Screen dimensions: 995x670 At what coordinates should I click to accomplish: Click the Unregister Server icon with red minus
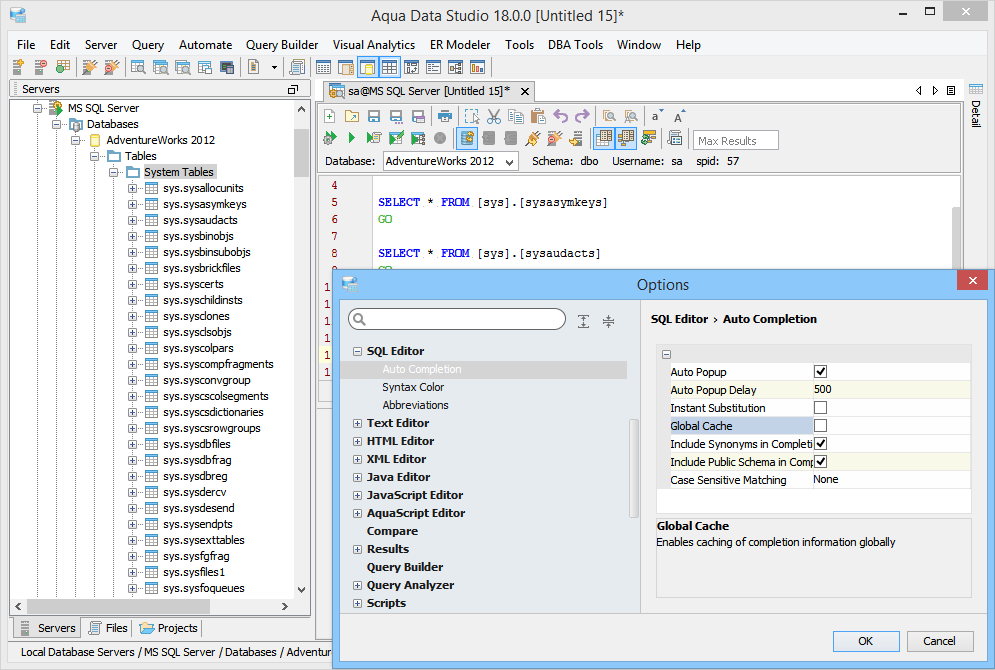41,67
